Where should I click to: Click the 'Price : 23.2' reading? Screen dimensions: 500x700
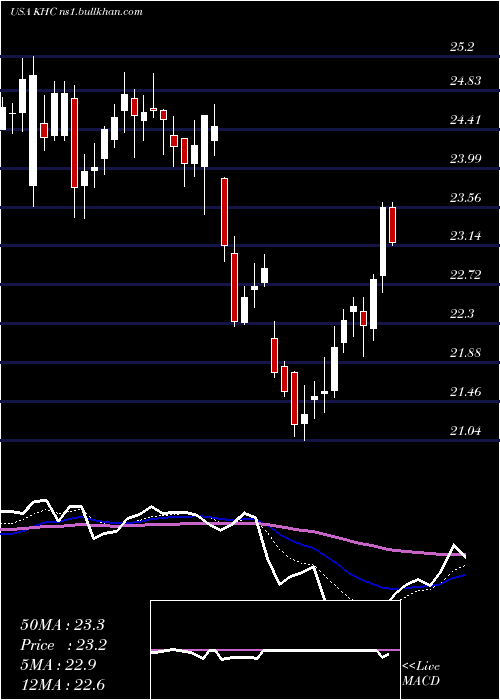click(x=63, y=645)
